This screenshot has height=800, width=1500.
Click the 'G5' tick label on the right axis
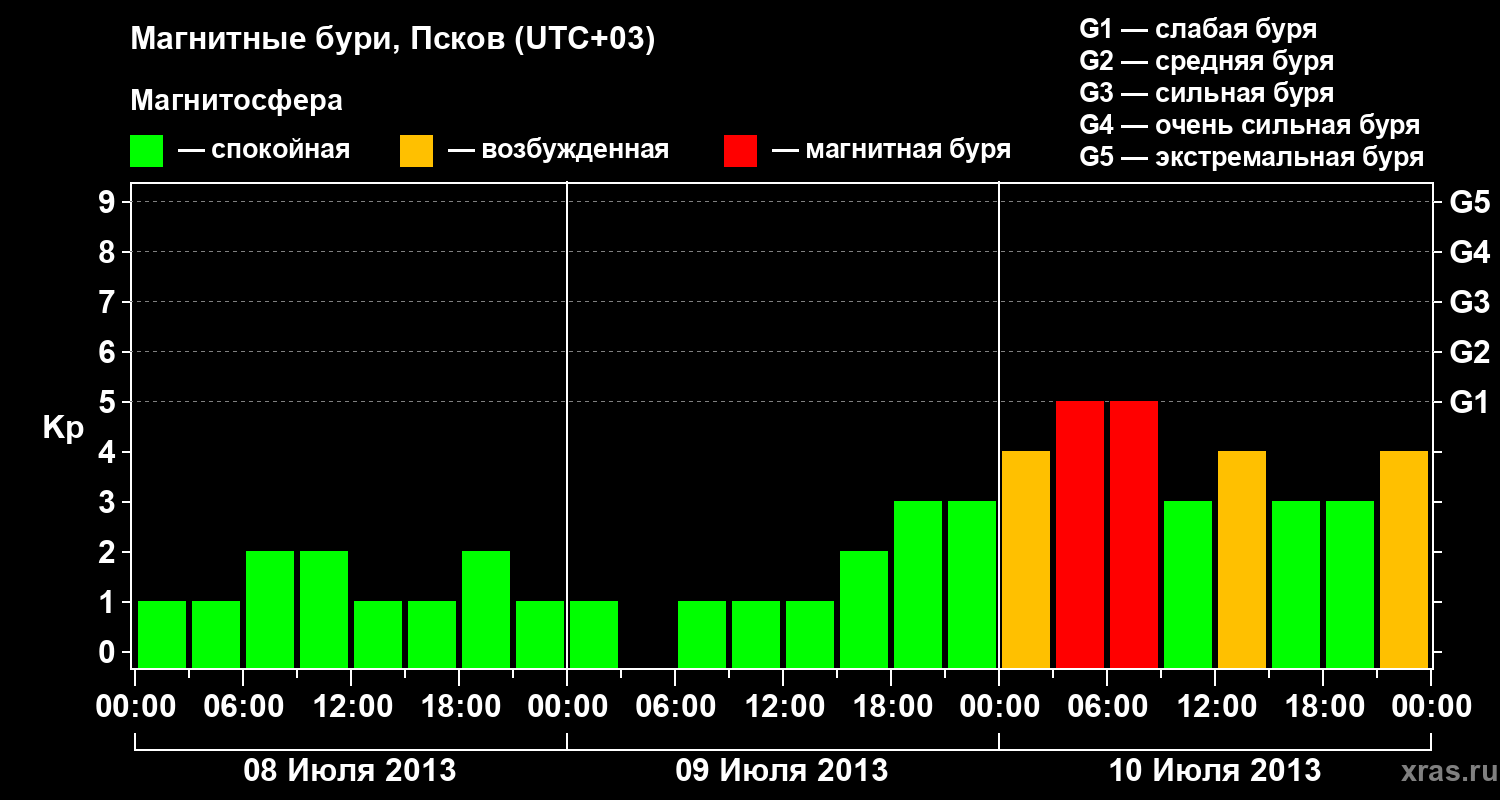point(1470,202)
